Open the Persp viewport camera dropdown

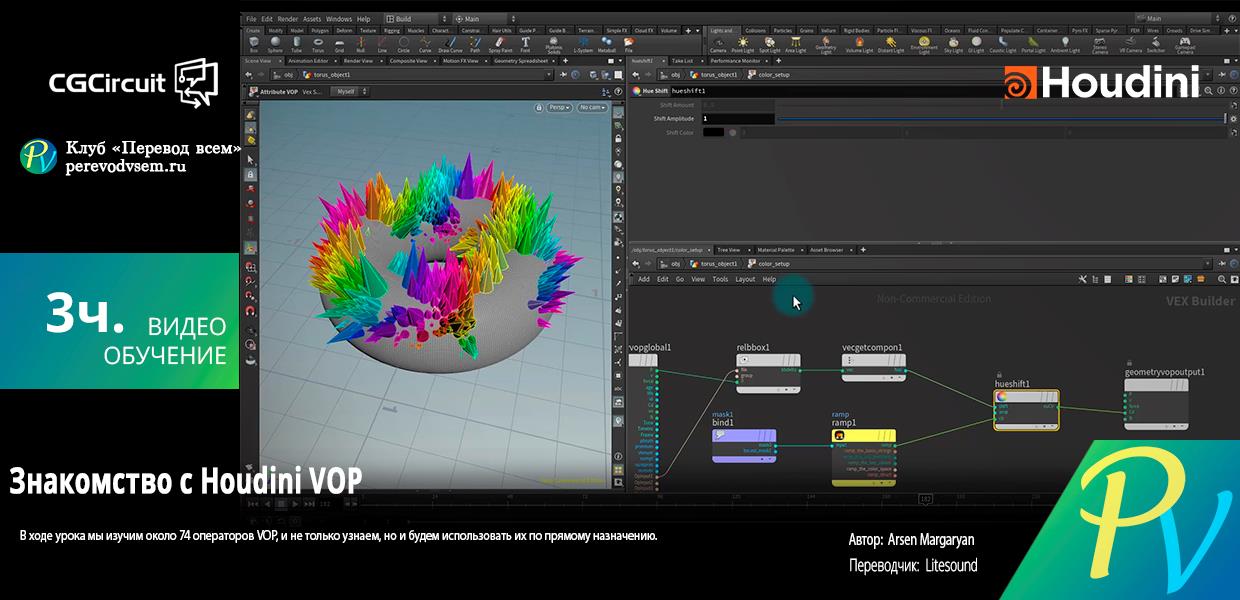(559, 107)
